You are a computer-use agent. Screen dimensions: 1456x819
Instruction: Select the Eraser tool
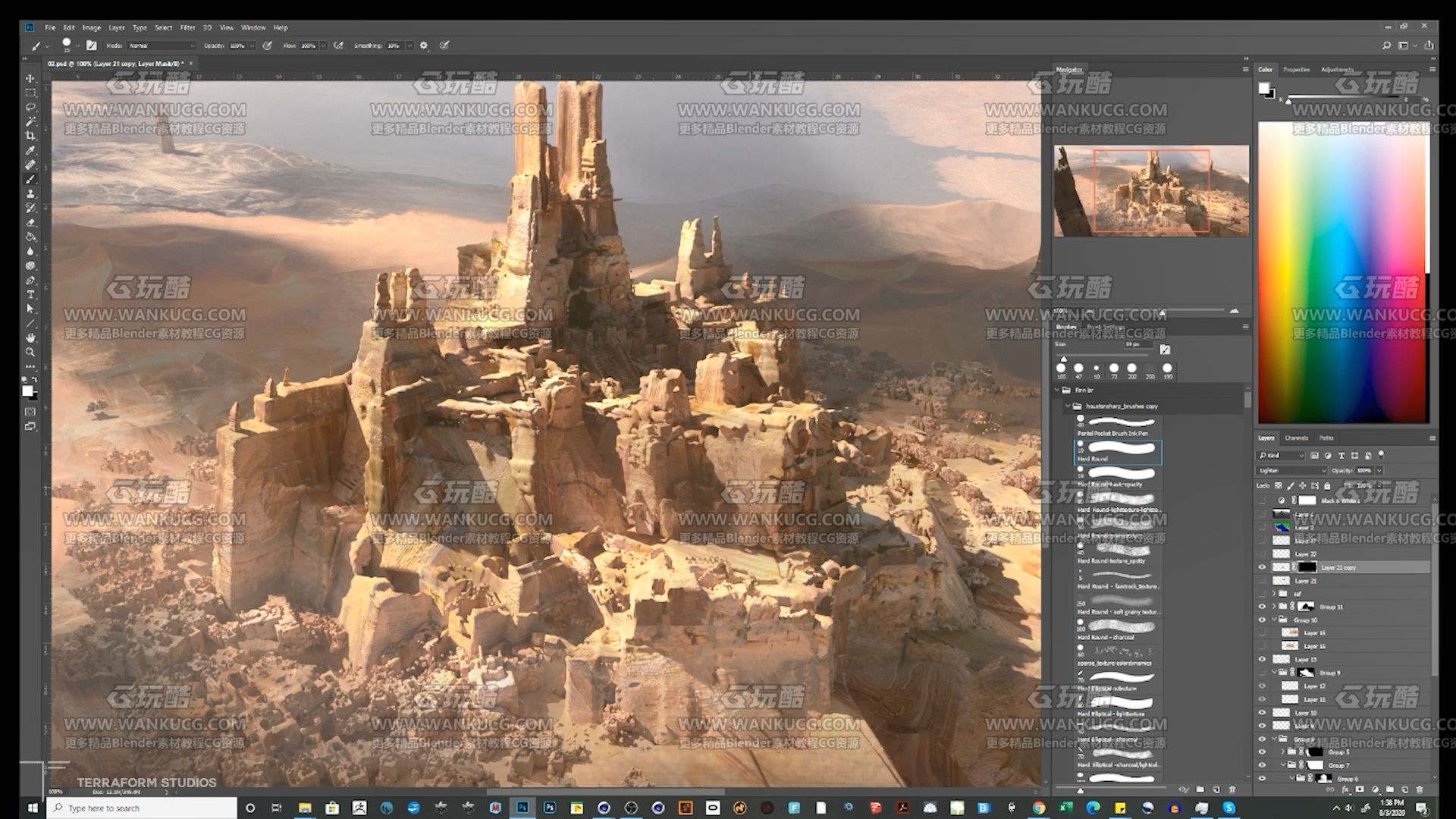pyautogui.click(x=30, y=222)
